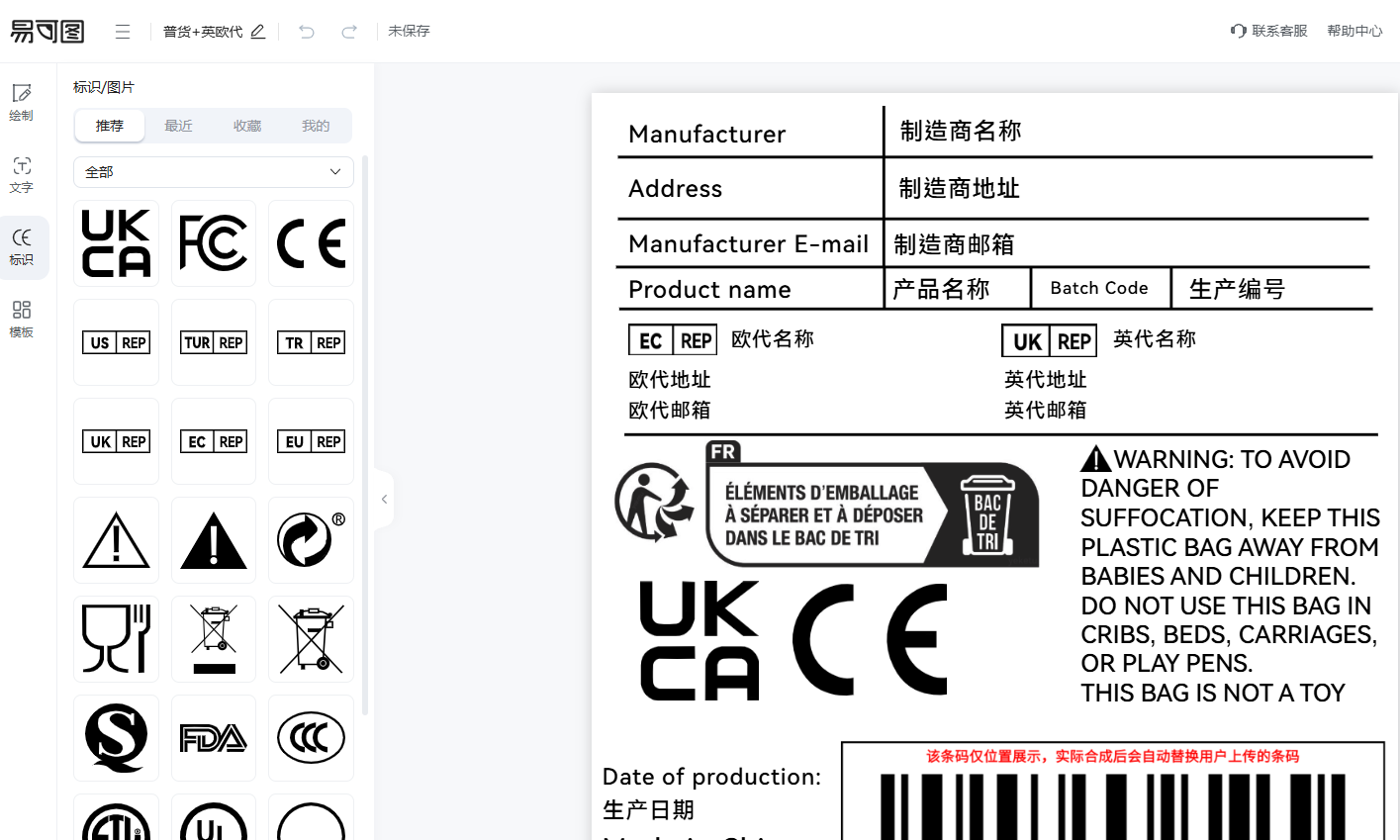Image resolution: width=1400 pixels, height=840 pixels.
Task: Select the large CE mark on the canvas
Action: (870, 639)
